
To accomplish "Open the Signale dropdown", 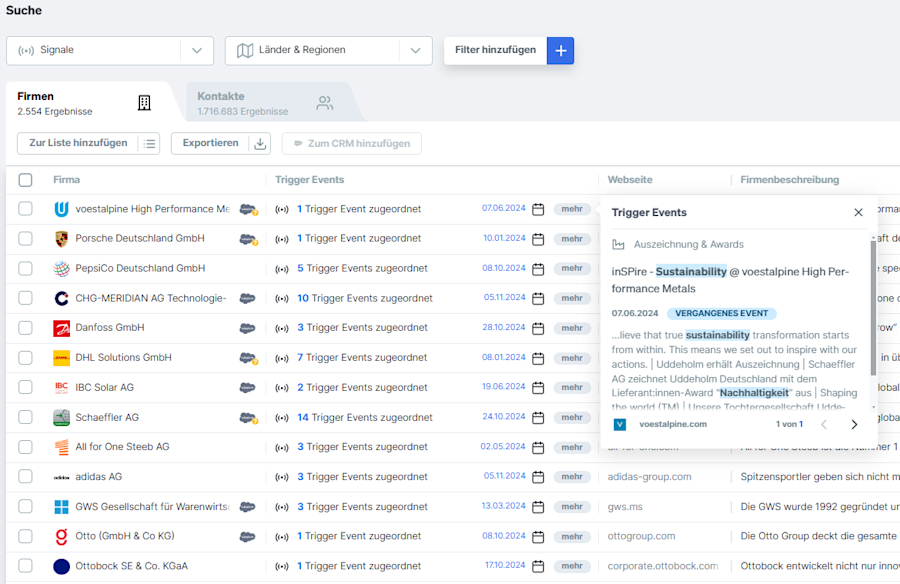I will (x=197, y=50).
